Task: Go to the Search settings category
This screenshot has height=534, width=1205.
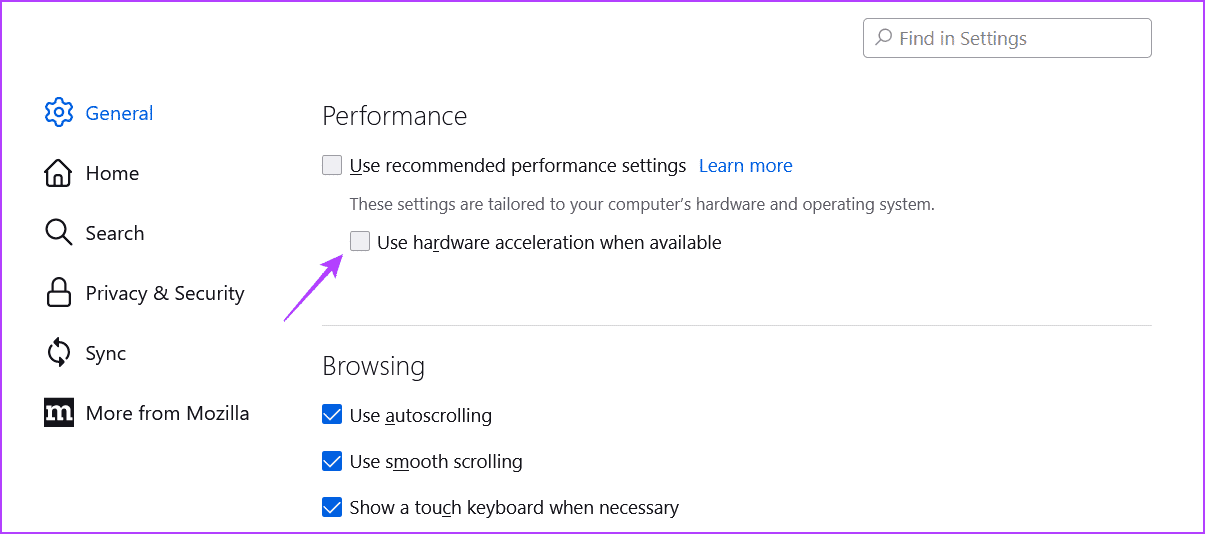Action: tap(115, 233)
